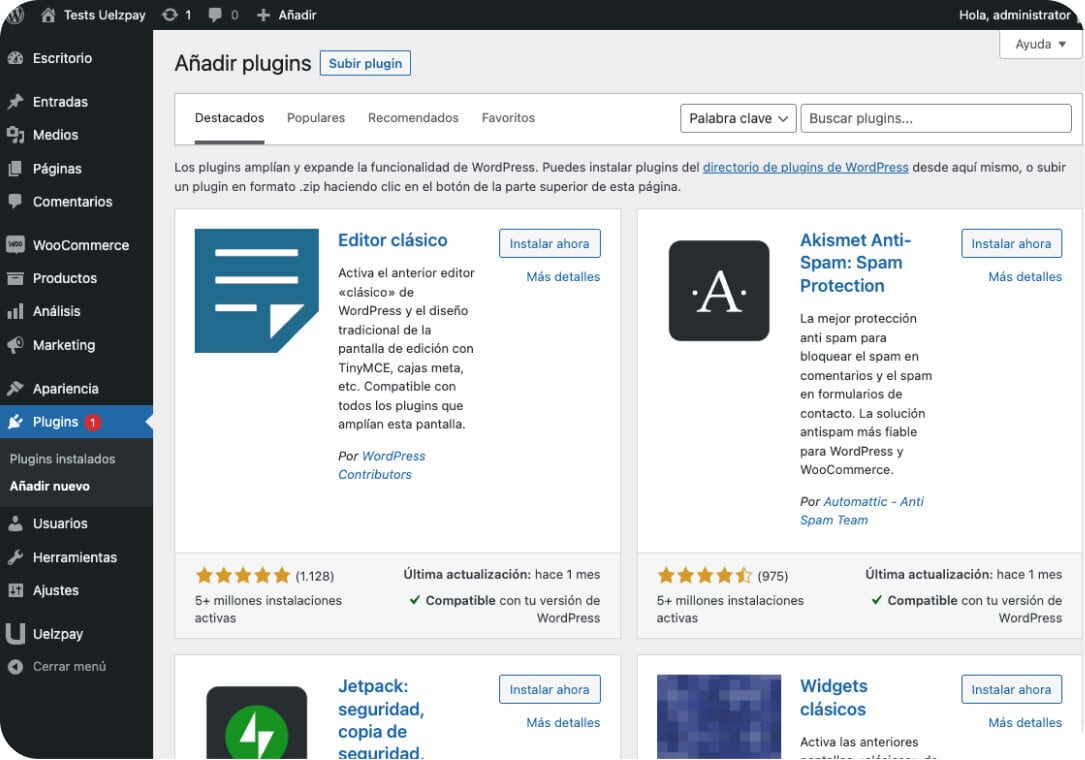Open the Medios media icon

15,135
